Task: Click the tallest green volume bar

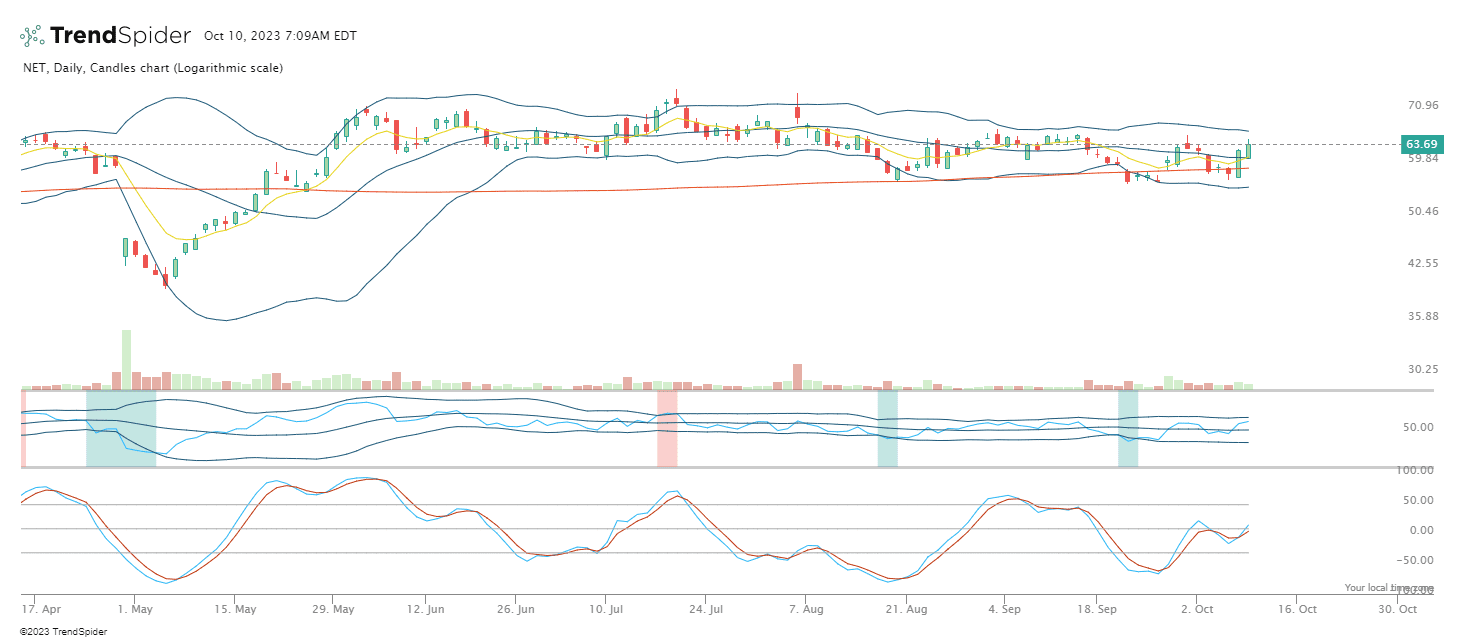Action: point(126,359)
